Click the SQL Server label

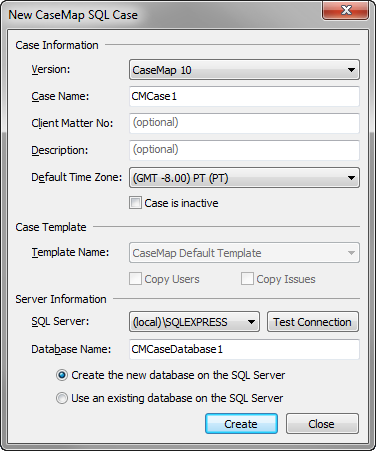pyautogui.click(x=60, y=321)
